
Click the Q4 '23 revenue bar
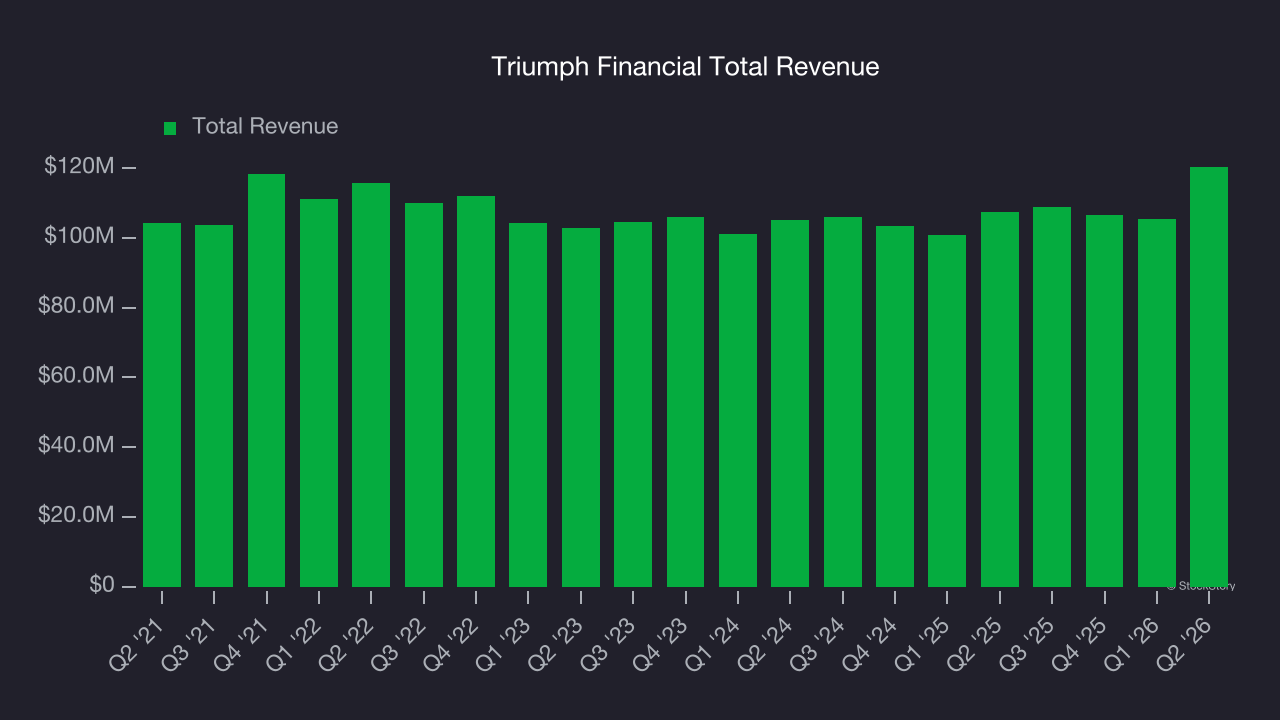pos(686,402)
